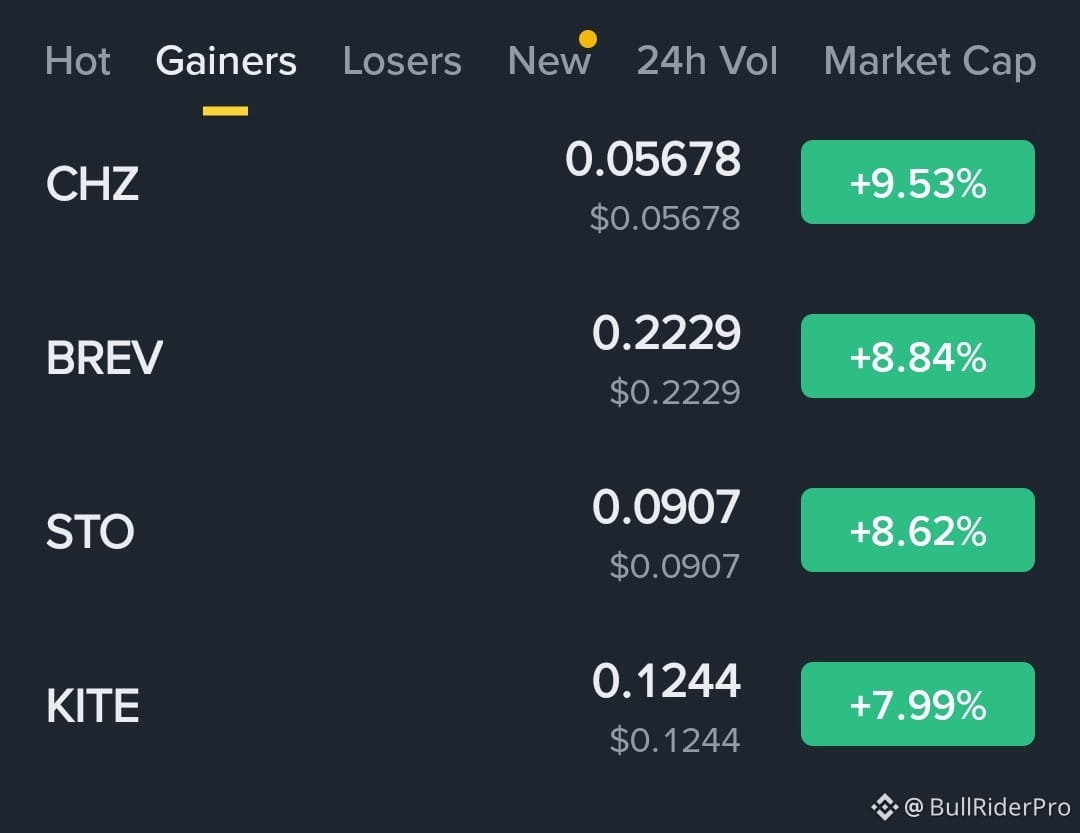
Task: Select the CHZ coin symbol
Action: click(x=92, y=184)
